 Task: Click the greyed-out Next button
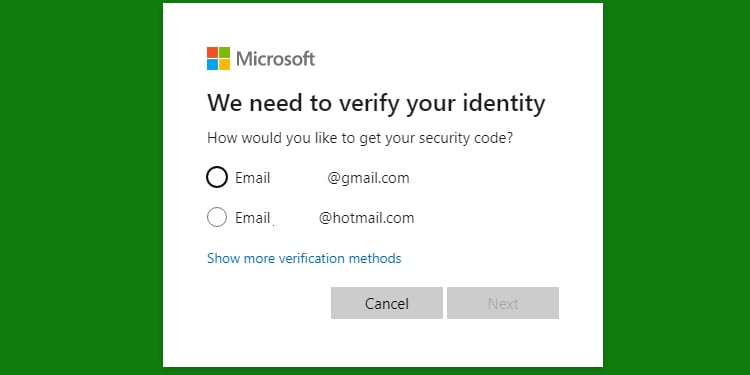(x=503, y=303)
